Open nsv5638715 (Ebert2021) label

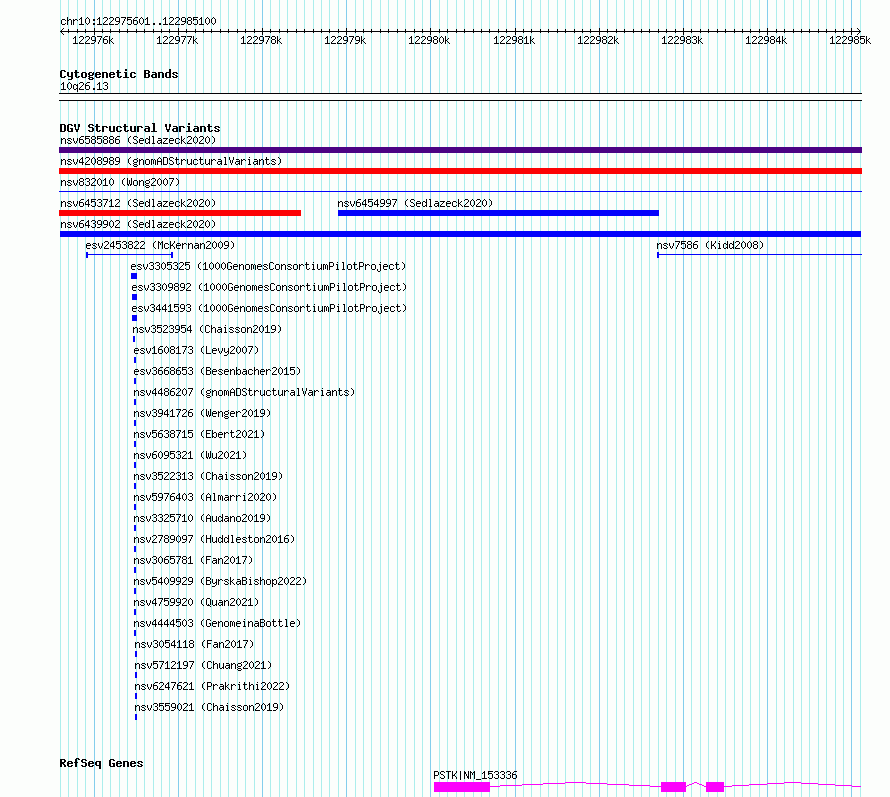(x=199, y=434)
